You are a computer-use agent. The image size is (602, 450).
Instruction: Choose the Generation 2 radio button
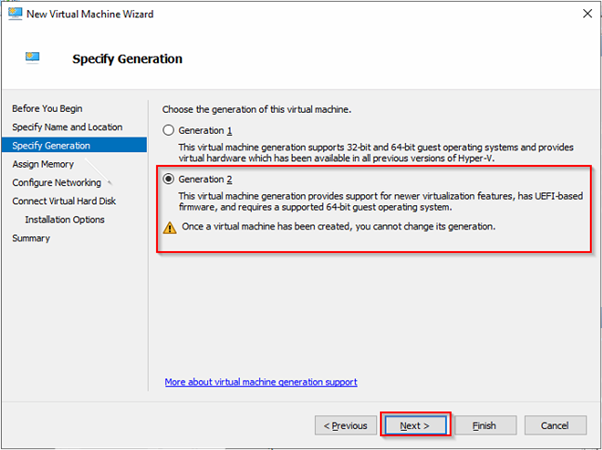pos(169,179)
